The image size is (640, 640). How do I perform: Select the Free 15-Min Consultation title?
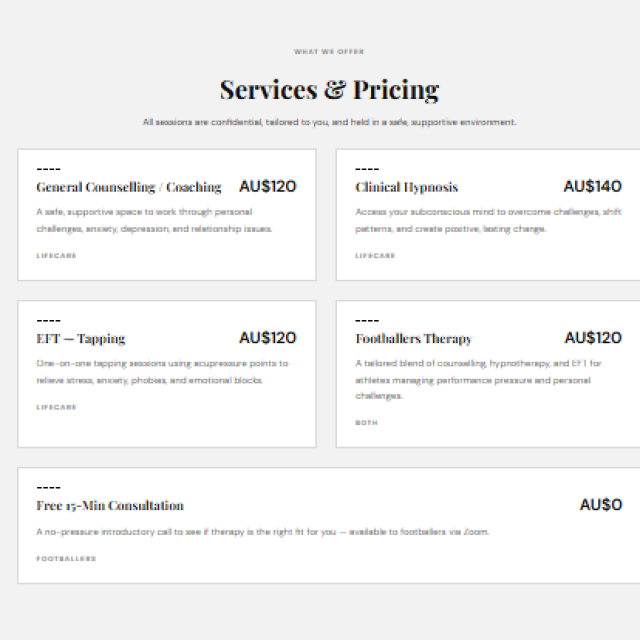[x=110, y=506]
